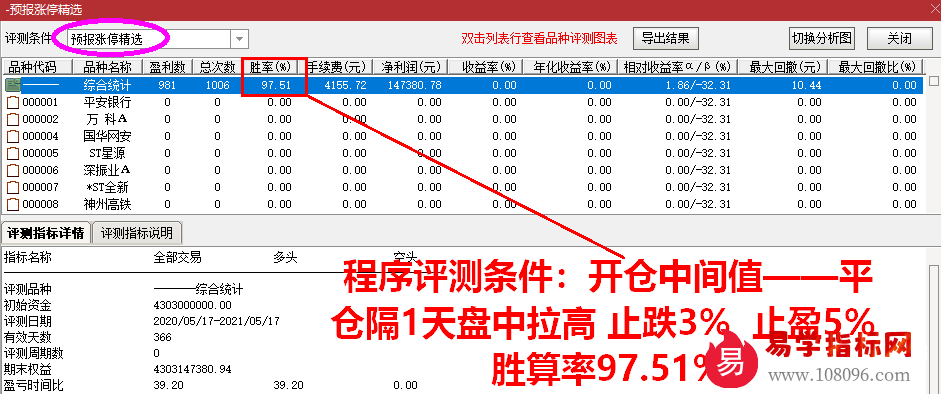
Task: Click the icon beside 000007 *ST全新
Action: pyautogui.click(x=12, y=188)
